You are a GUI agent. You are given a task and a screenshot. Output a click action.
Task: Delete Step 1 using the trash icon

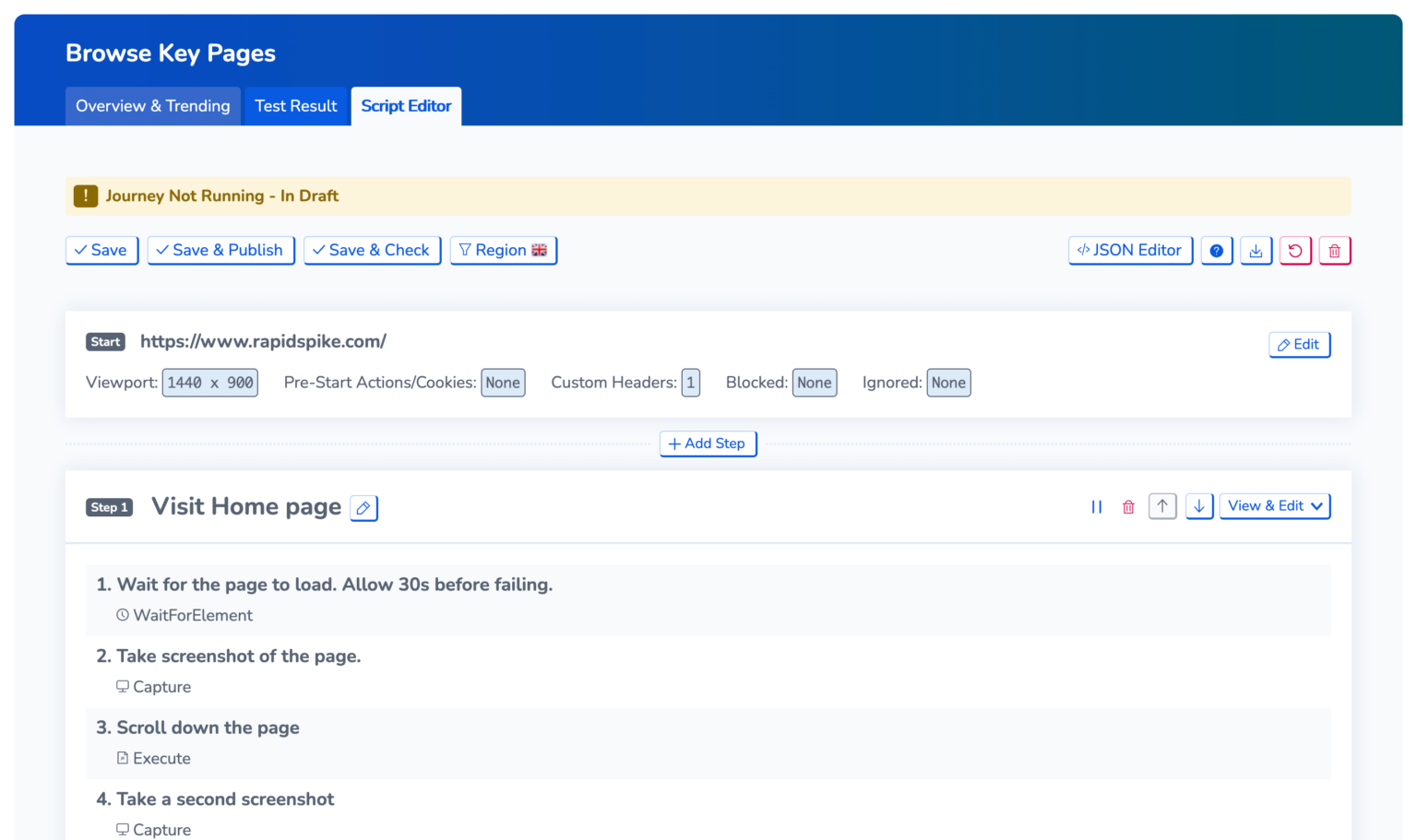1128,507
